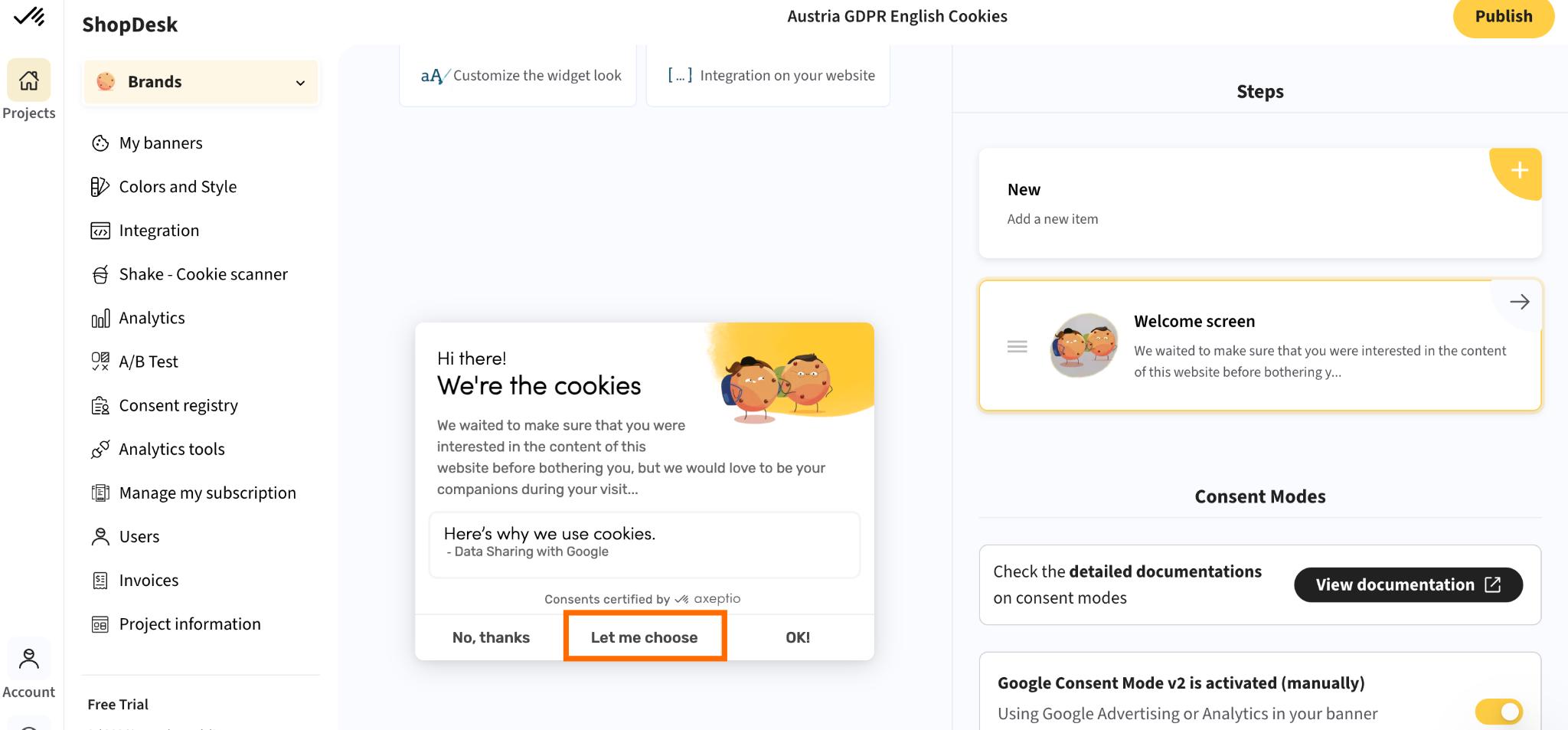Screen dimensions: 1568x730
Task: Open Welcome screen step via arrow
Action: (x=1519, y=302)
